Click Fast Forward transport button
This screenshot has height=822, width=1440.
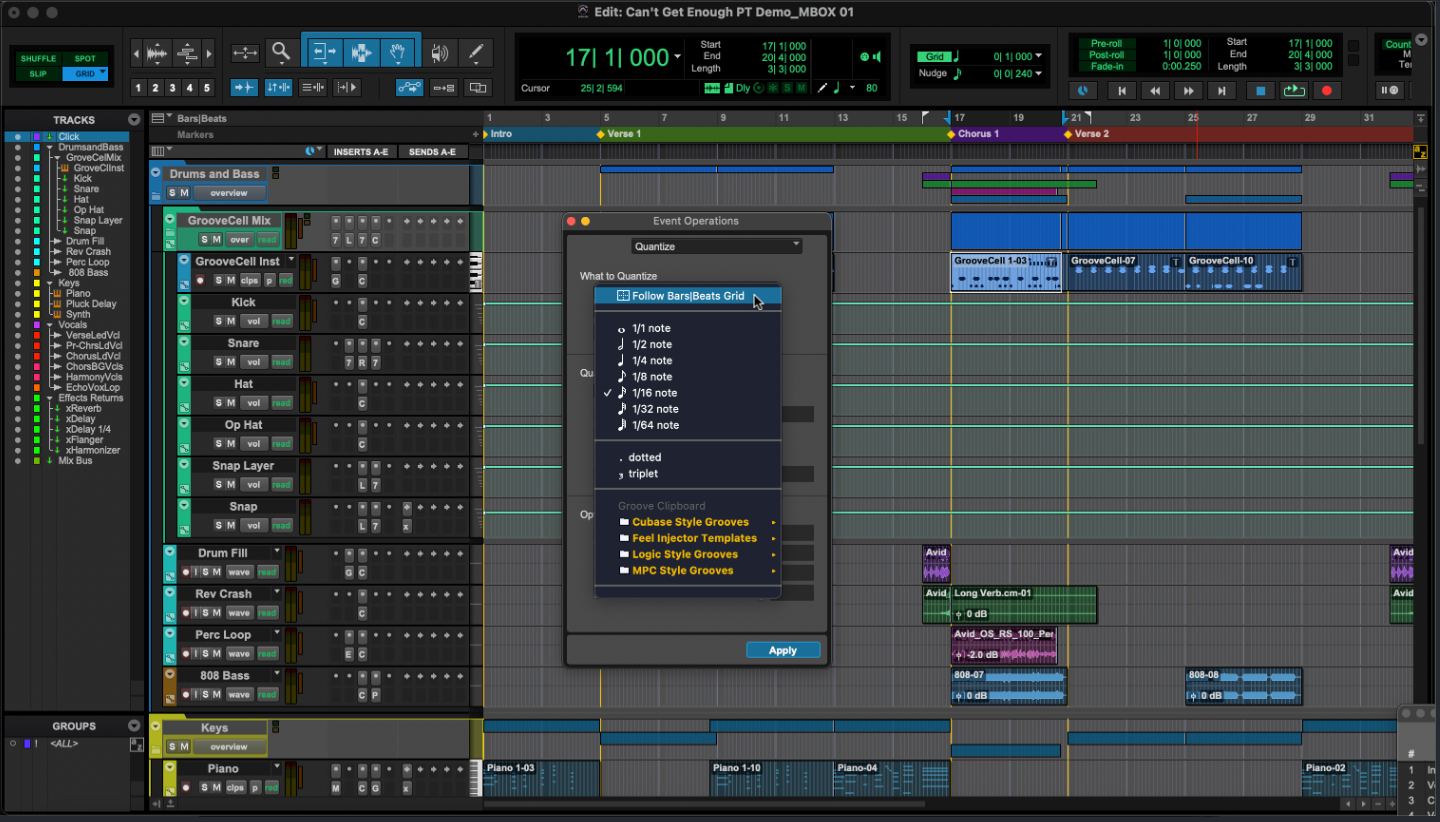[x=1188, y=91]
